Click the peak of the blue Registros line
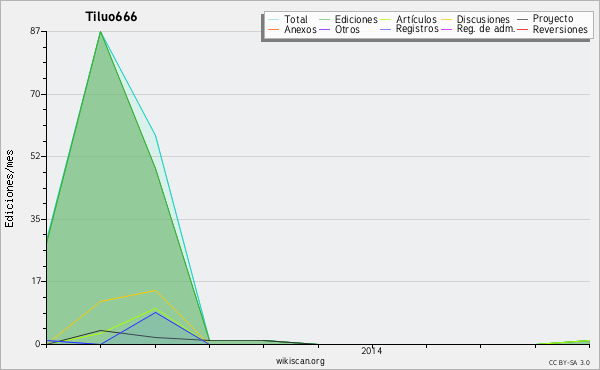 pos(155,312)
